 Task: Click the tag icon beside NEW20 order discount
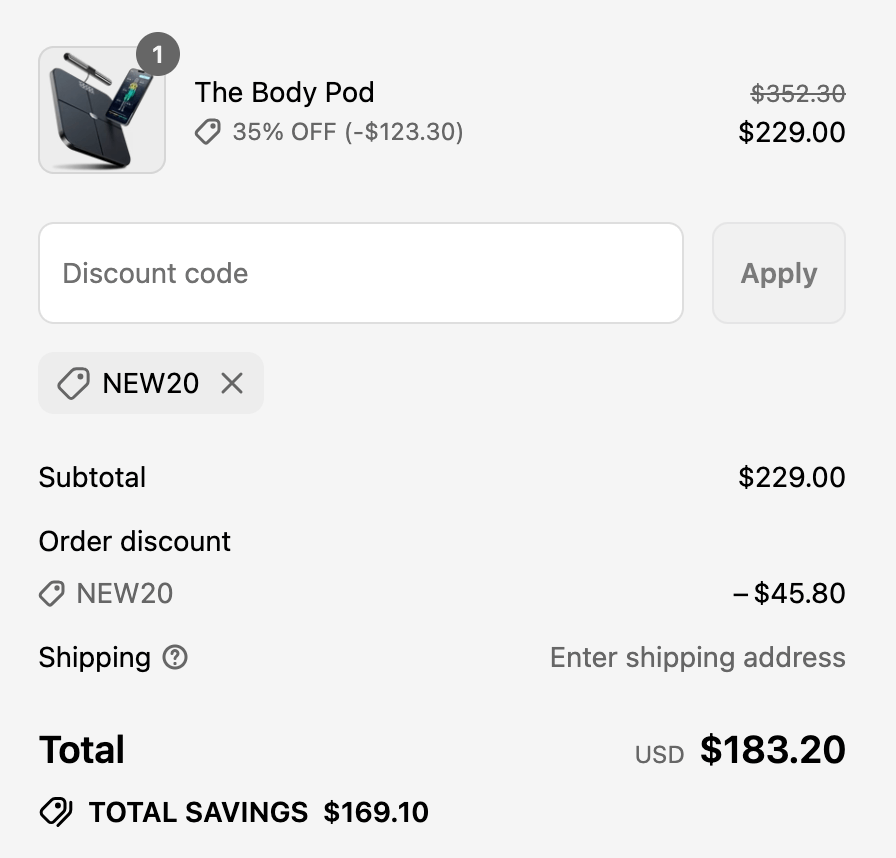52,594
